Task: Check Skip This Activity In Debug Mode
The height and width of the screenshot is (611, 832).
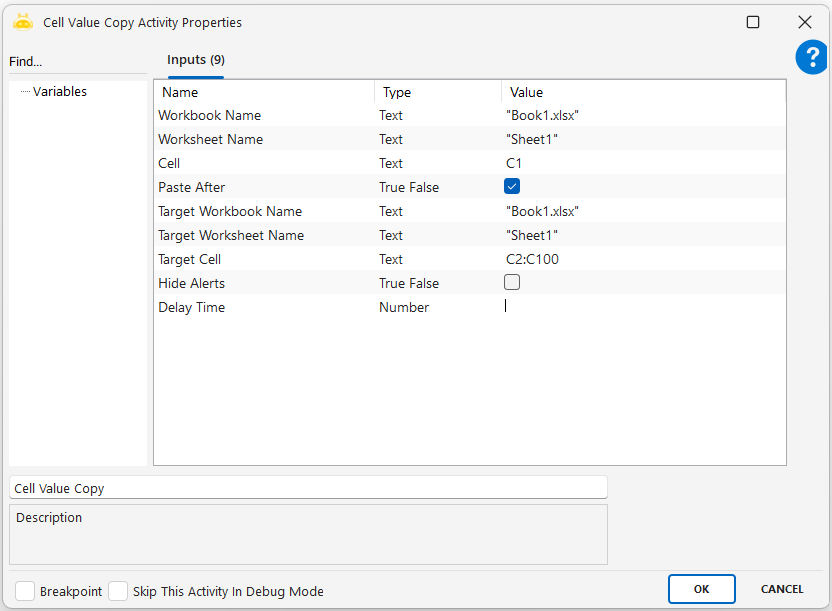Action: (x=118, y=591)
